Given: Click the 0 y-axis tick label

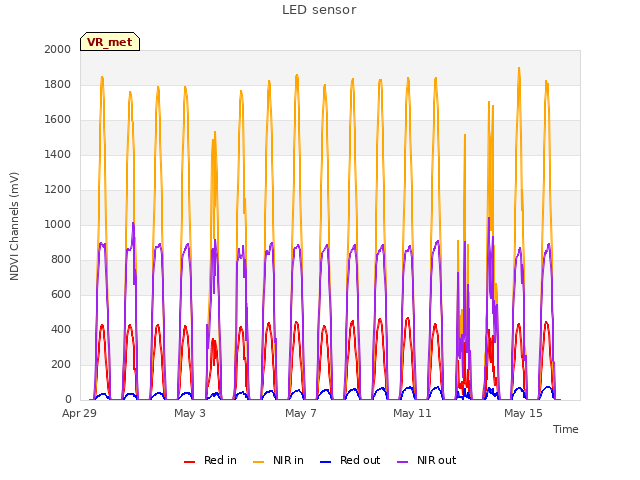Looking at the screenshot, I should point(68,399).
